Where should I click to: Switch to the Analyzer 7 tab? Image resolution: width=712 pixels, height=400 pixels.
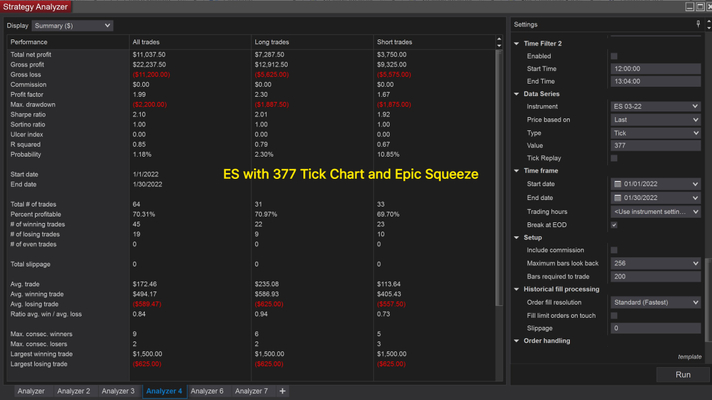coord(251,391)
